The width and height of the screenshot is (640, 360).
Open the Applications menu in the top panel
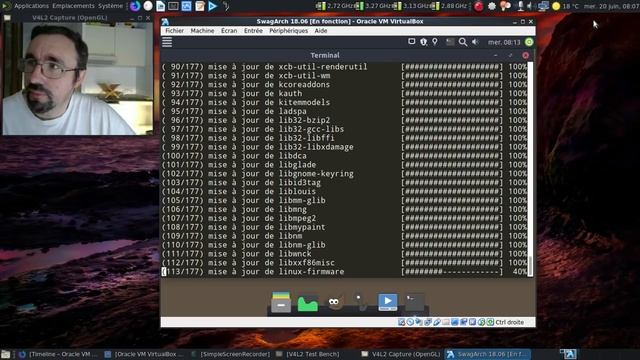[31, 6]
